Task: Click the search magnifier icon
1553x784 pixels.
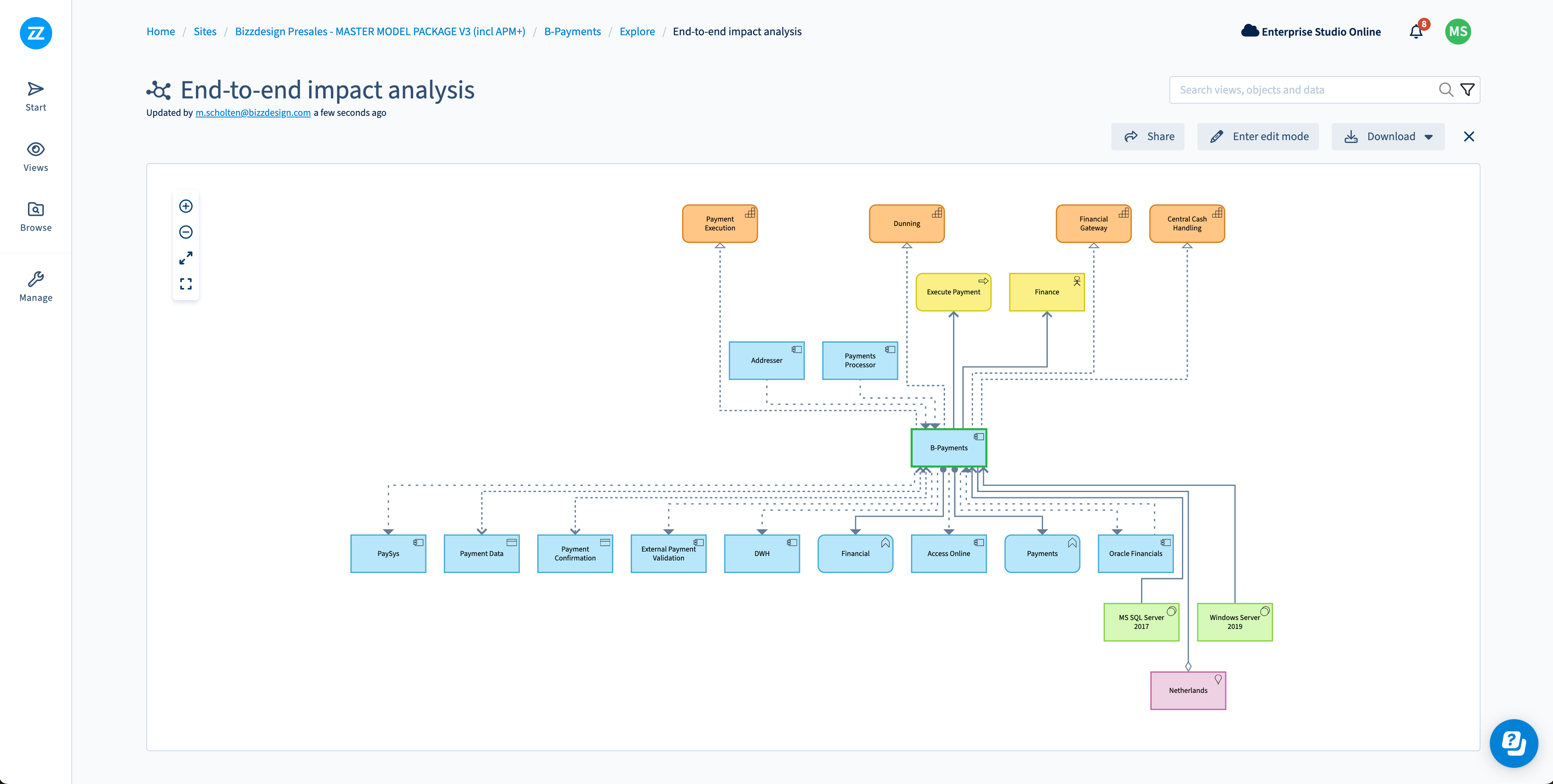Action: 1446,90
